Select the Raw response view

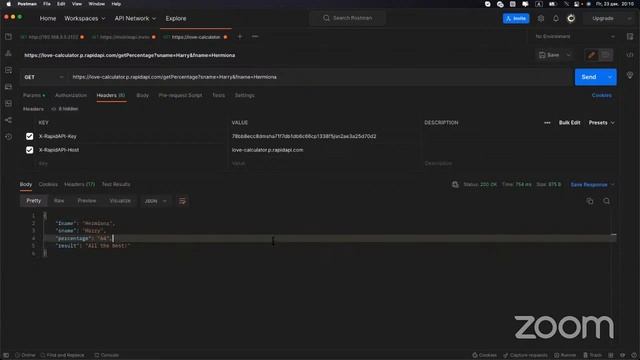coord(59,201)
